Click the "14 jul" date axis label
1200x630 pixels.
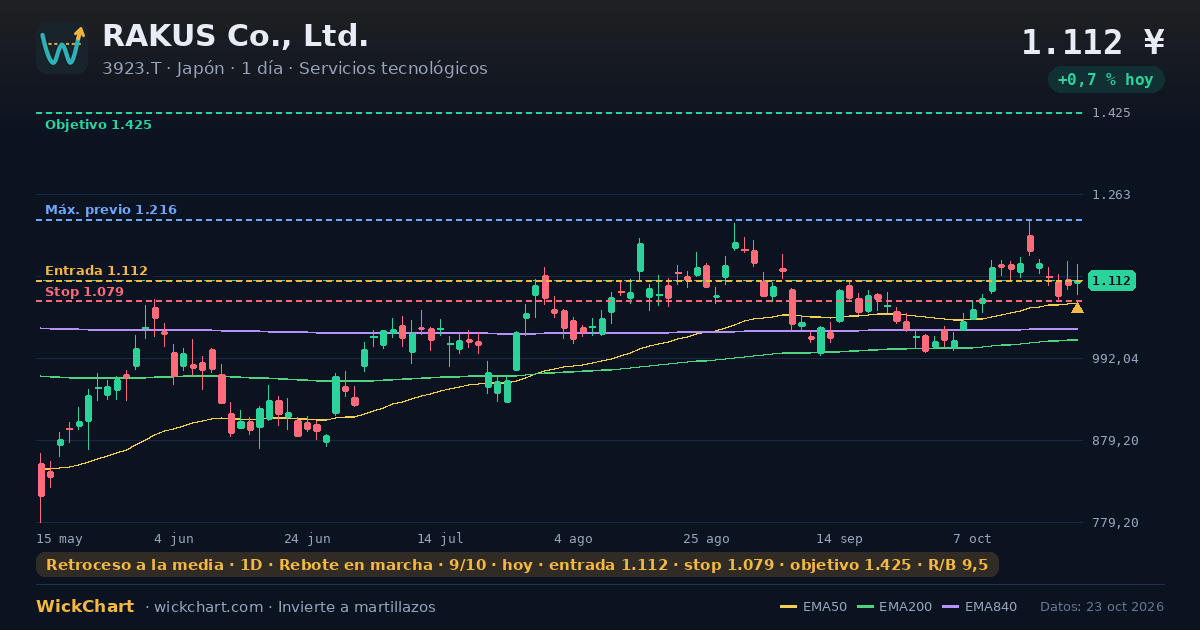(x=440, y=538)
